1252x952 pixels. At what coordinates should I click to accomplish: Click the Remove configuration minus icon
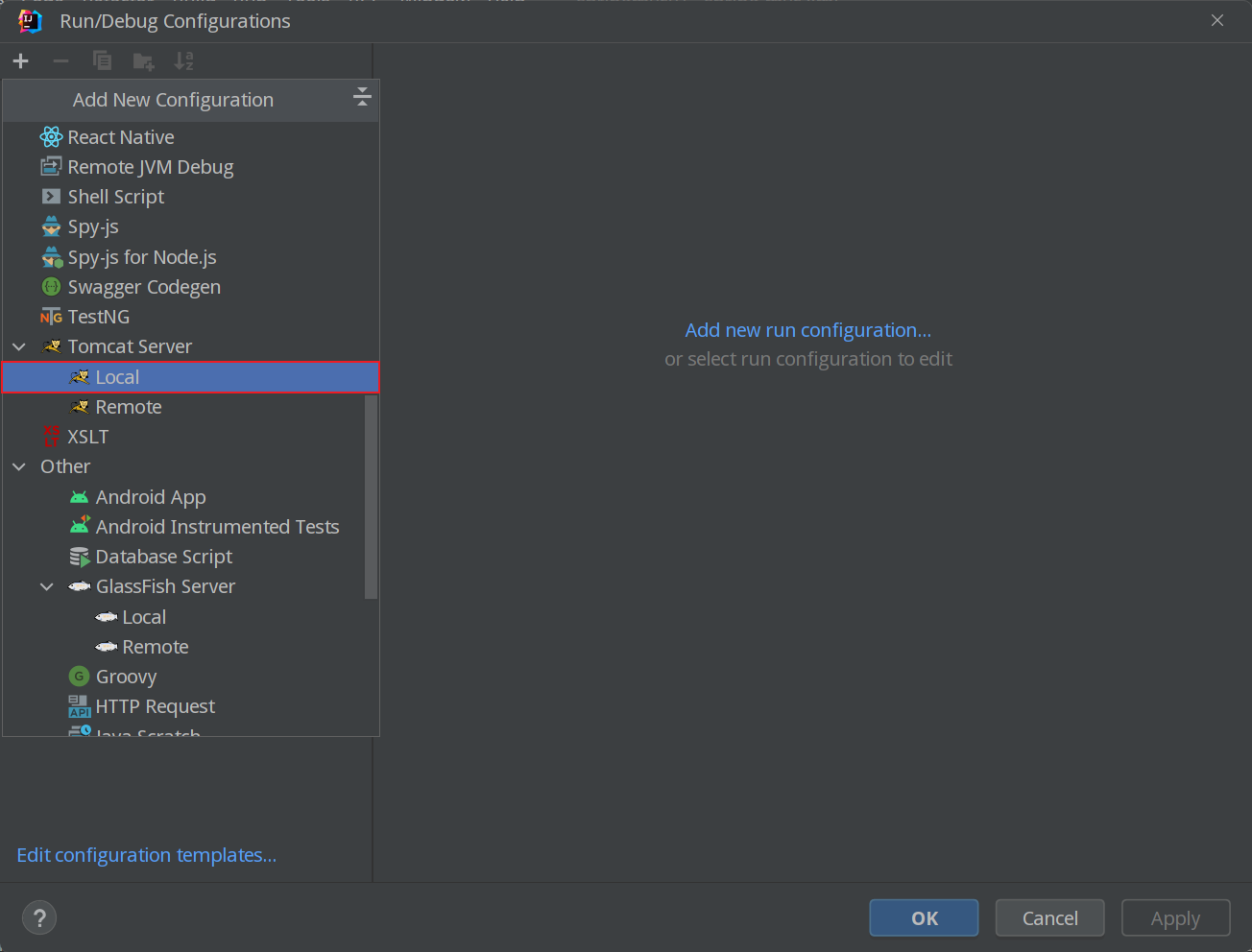60,61
